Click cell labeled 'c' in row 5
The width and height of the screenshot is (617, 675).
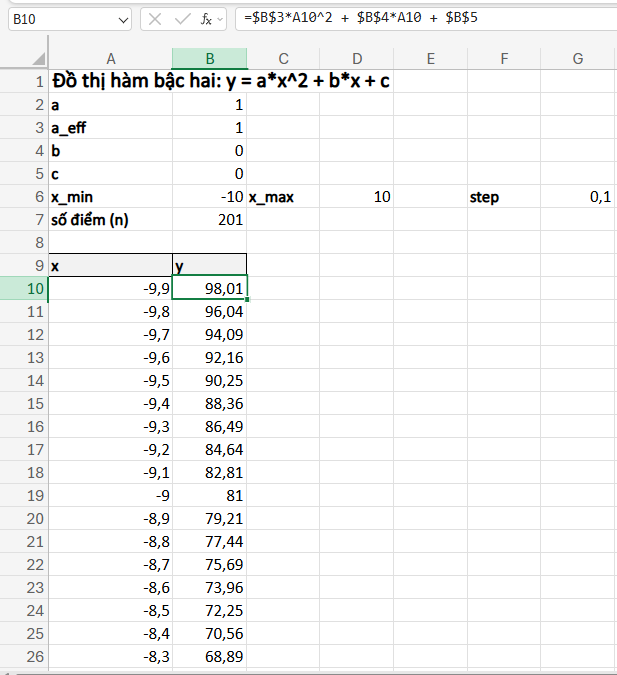pyautogui.click(x=111, y=173)
